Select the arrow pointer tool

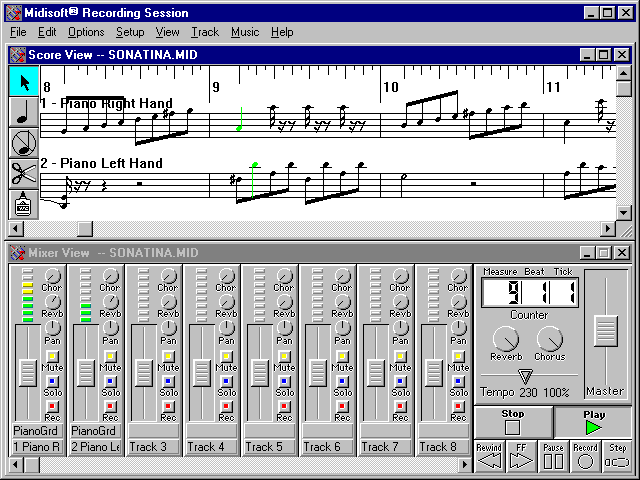(24, 82)
